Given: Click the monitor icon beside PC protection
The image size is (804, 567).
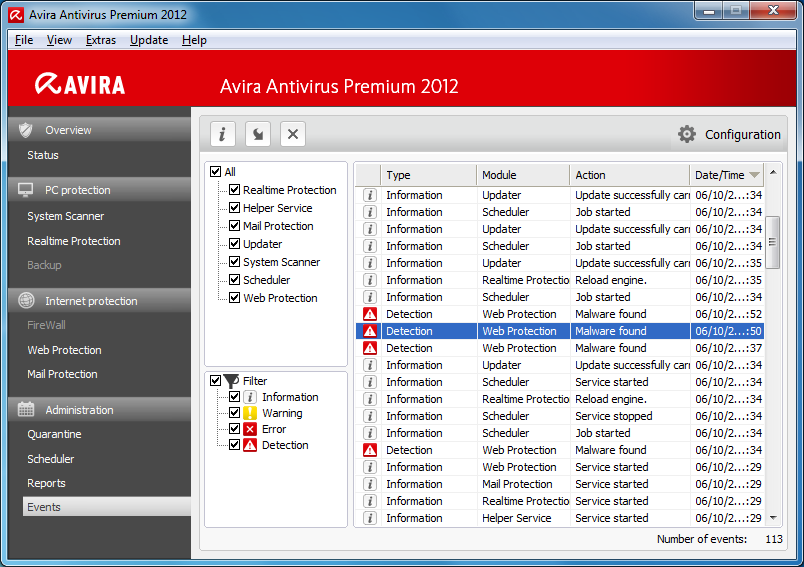Looking at the screenshot, I should tap(26, 190).
